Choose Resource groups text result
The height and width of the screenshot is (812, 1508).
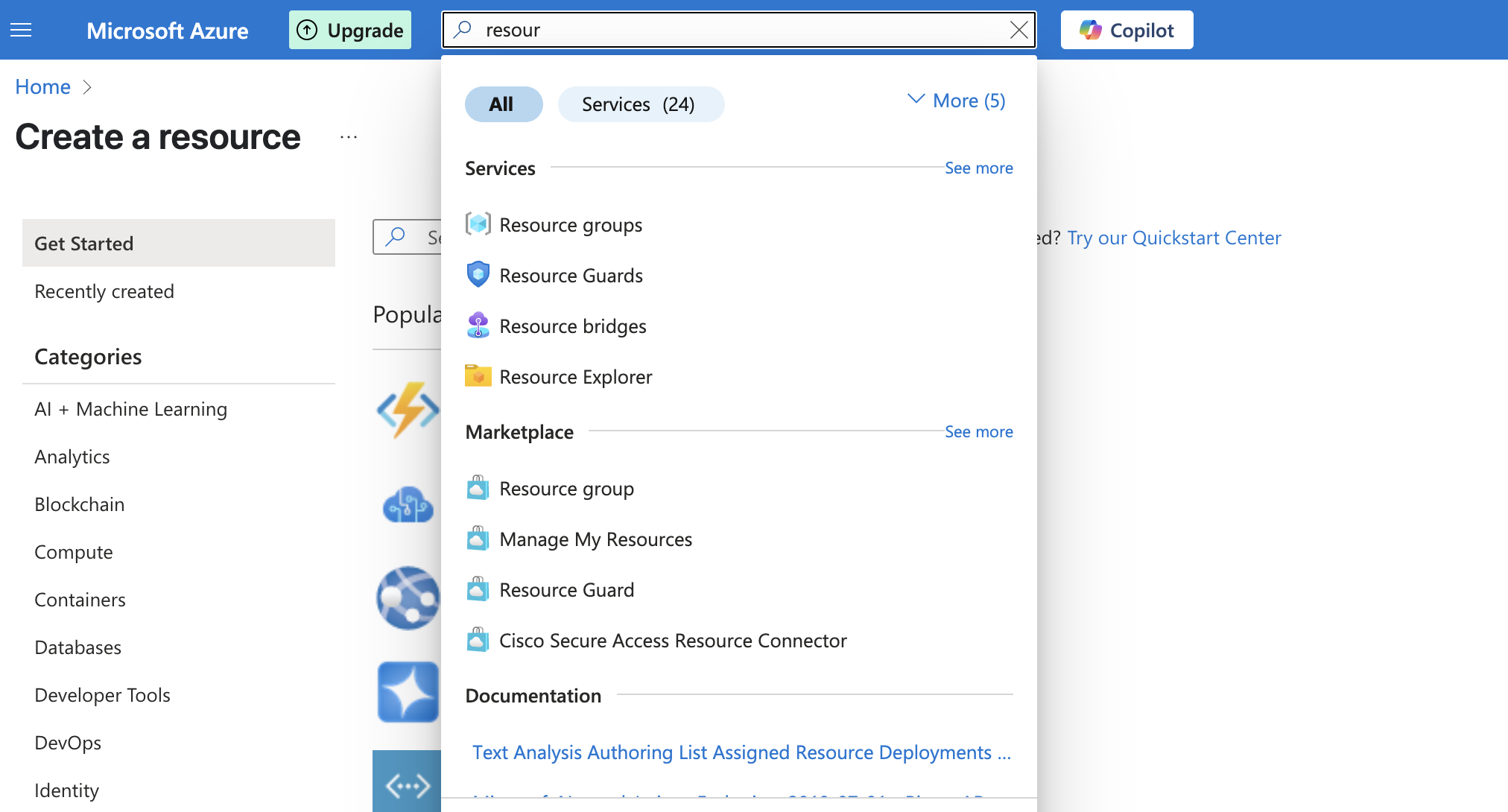(x=571, y=225)
